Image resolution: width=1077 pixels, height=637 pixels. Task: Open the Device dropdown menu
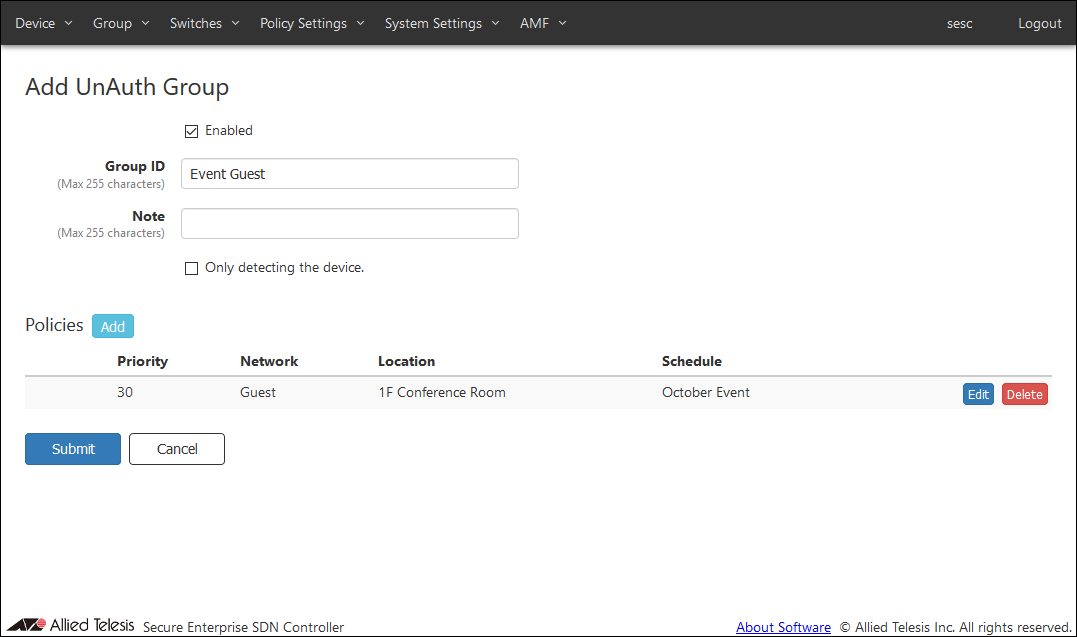click(44, 23)
